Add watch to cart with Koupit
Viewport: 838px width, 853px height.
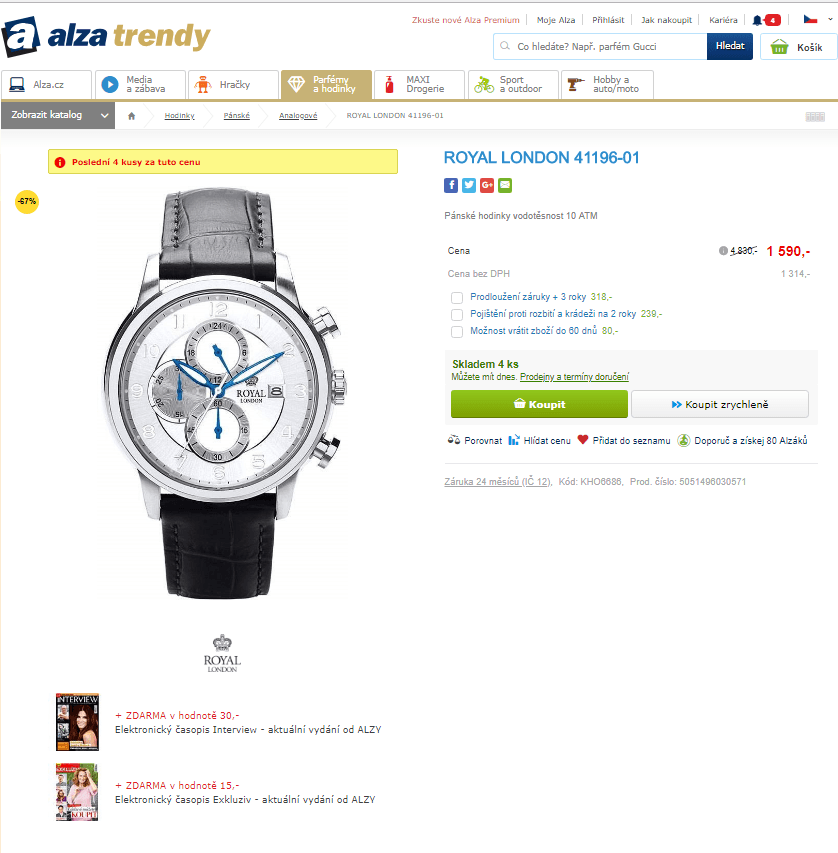(x=539, y=404)
